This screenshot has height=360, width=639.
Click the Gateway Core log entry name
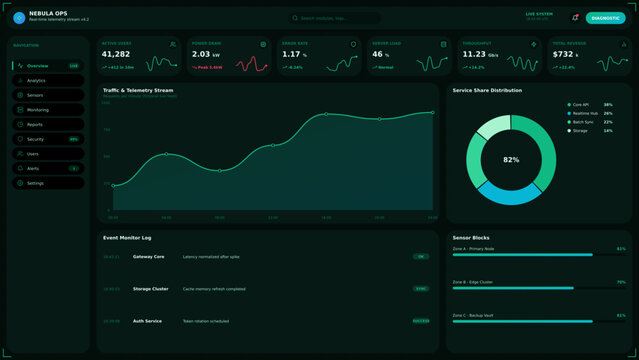point(148,257)
